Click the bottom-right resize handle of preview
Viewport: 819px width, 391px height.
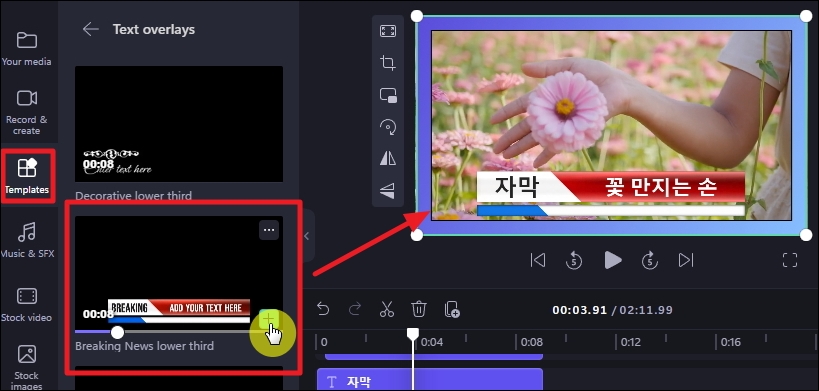coord(806,235)
